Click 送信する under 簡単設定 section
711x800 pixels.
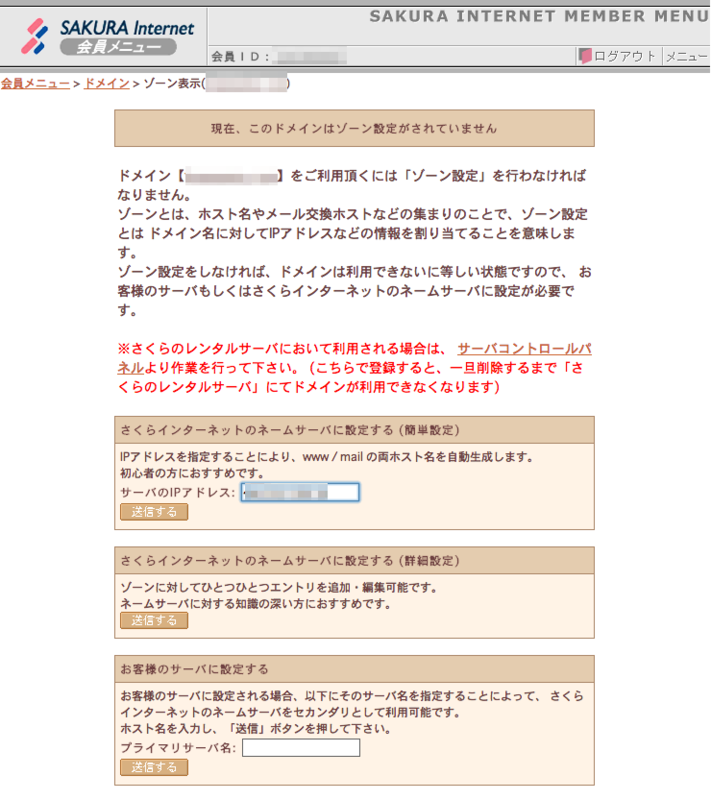[154, 512]
